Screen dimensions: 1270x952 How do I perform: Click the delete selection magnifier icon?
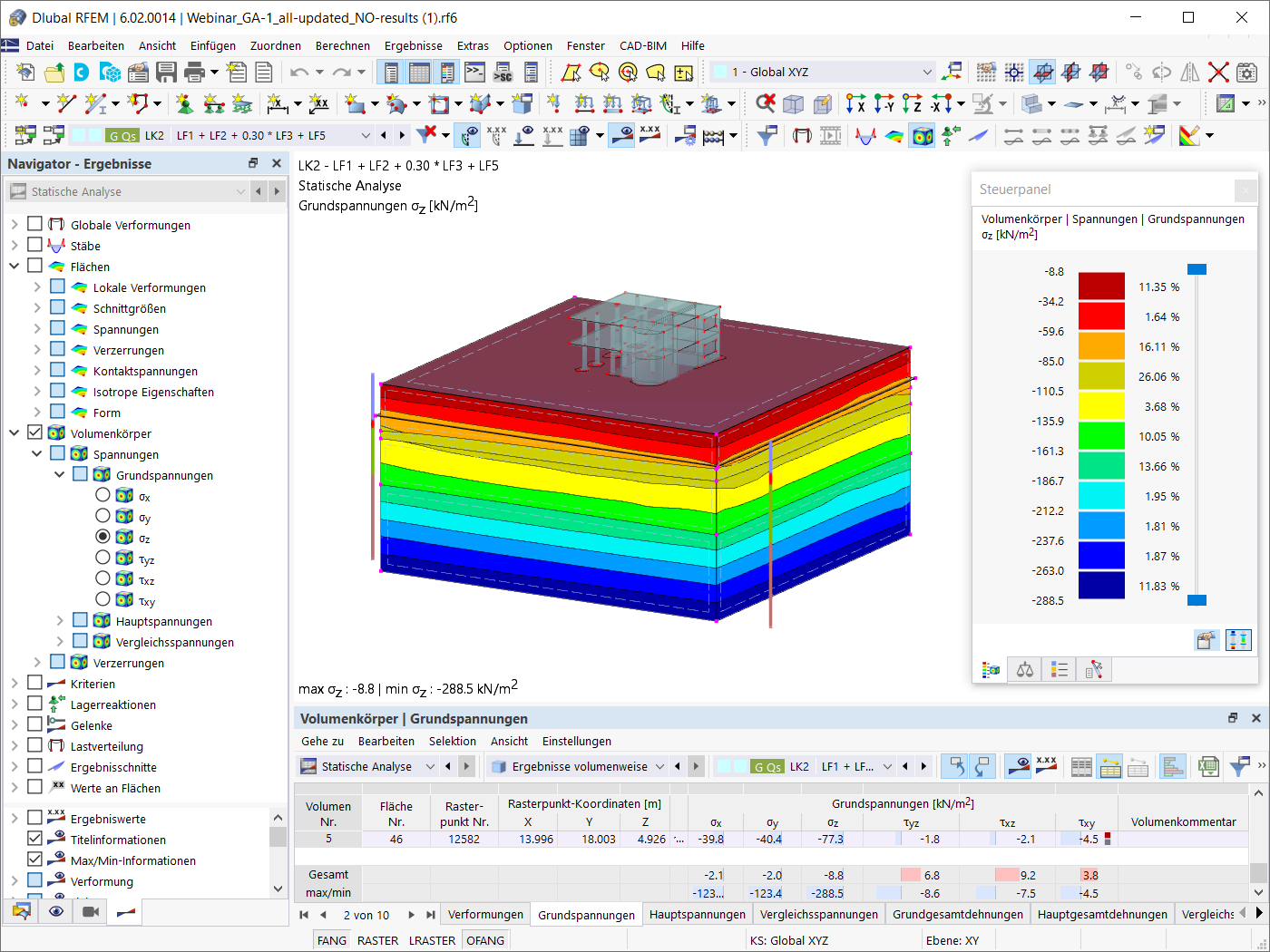point(766,103)
